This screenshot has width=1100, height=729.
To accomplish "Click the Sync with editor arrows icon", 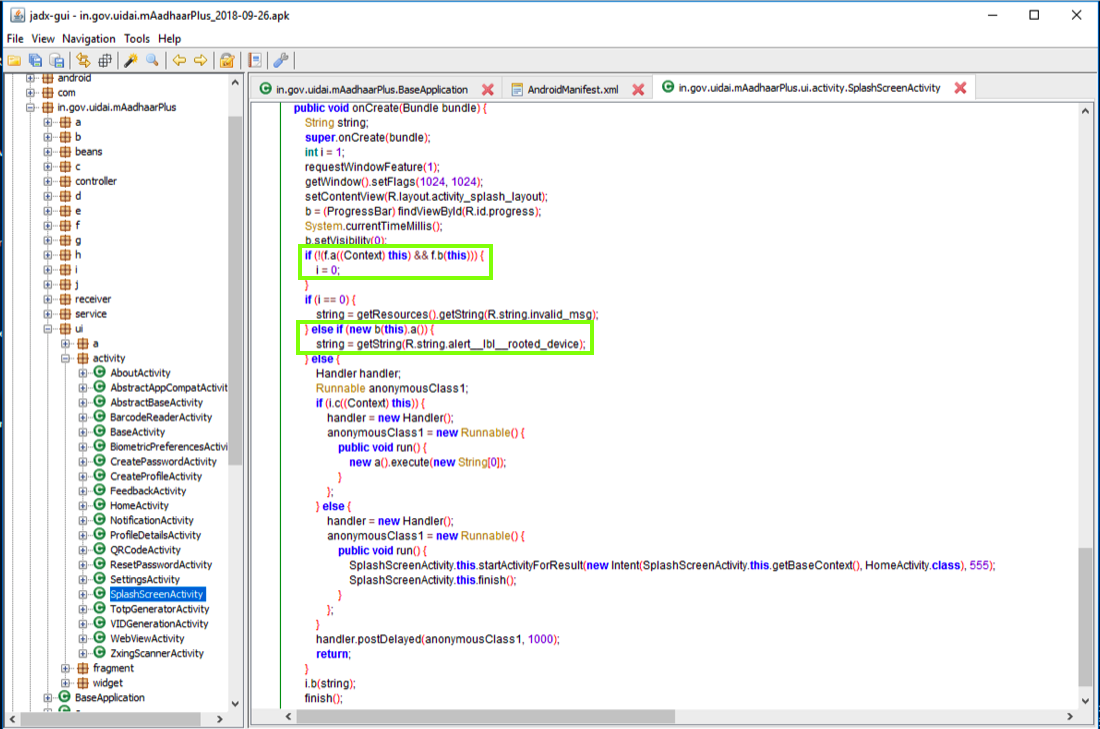I will [83, 60].
